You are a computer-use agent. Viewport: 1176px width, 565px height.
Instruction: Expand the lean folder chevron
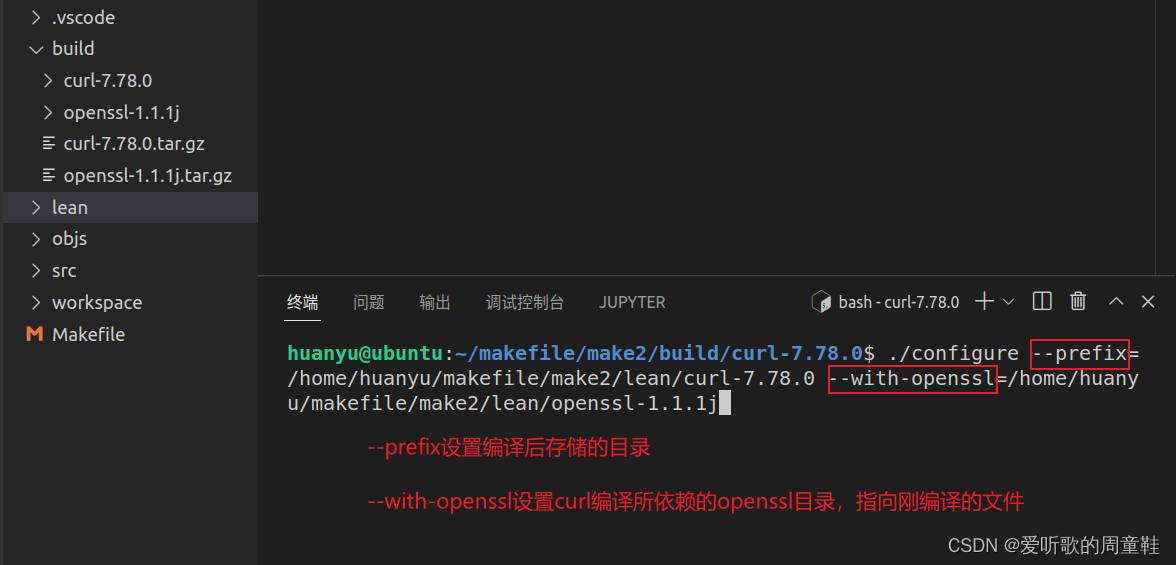[35, 207]
